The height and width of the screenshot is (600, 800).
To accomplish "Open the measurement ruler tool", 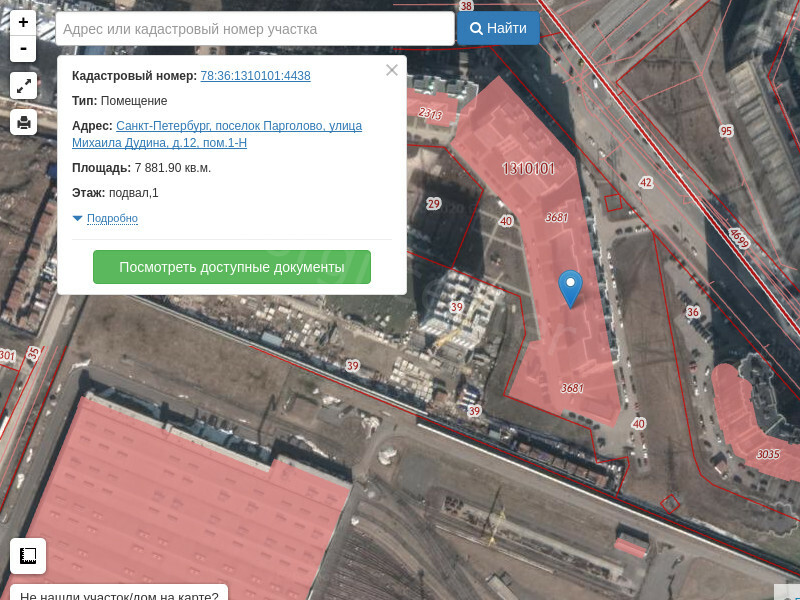I will tap(28, 555).
